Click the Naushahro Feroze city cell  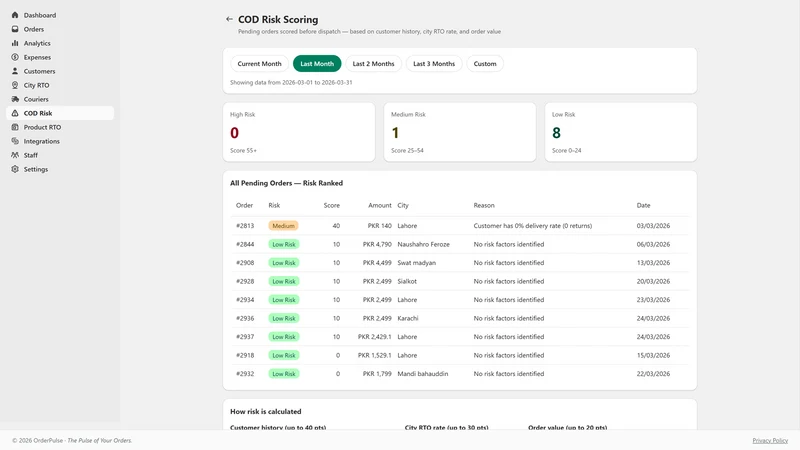(x=423, y=244)
